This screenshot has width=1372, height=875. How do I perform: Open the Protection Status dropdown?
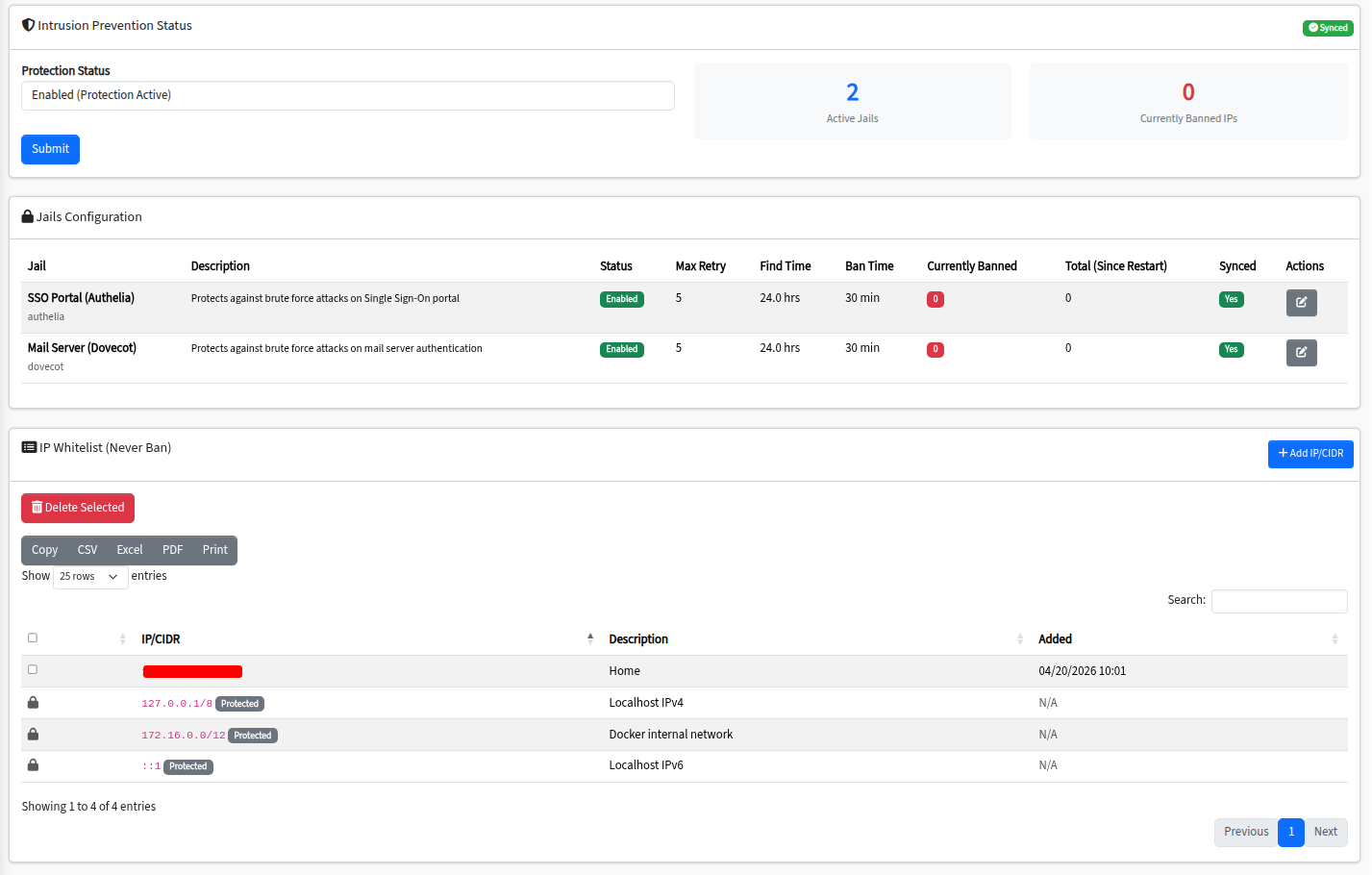pos(348,95)
